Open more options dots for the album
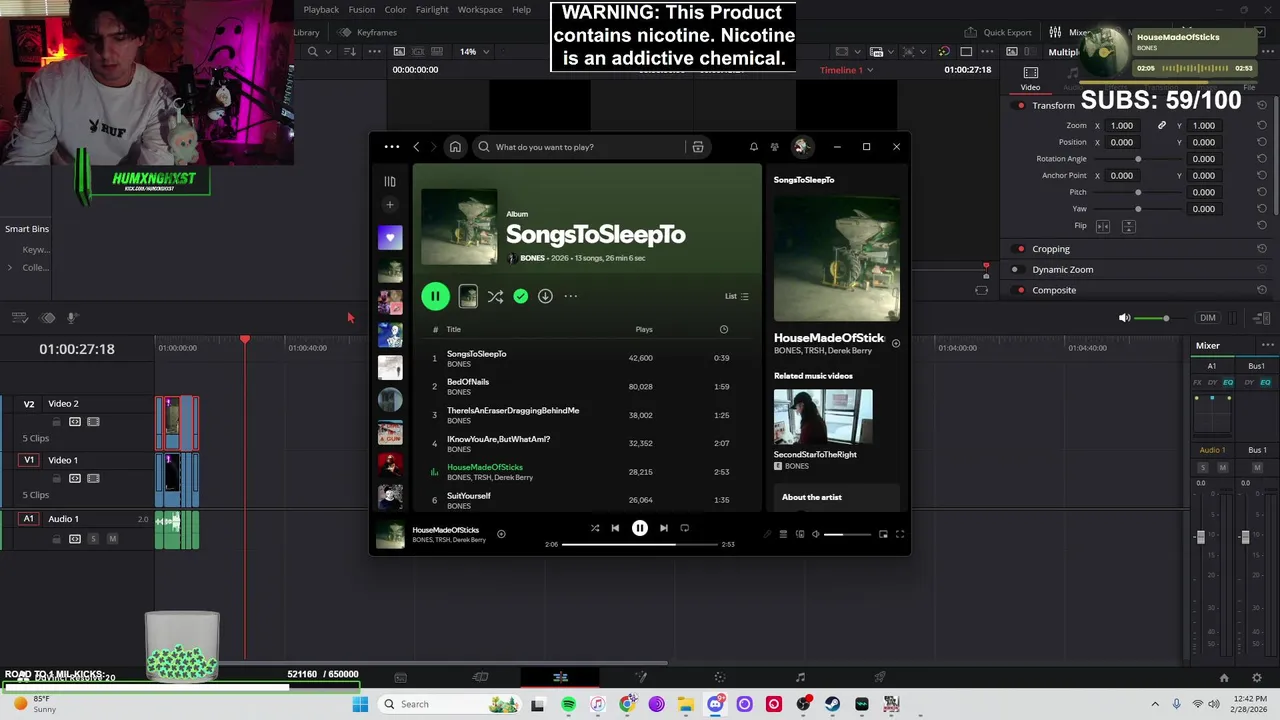 click(x=571, y=296)
